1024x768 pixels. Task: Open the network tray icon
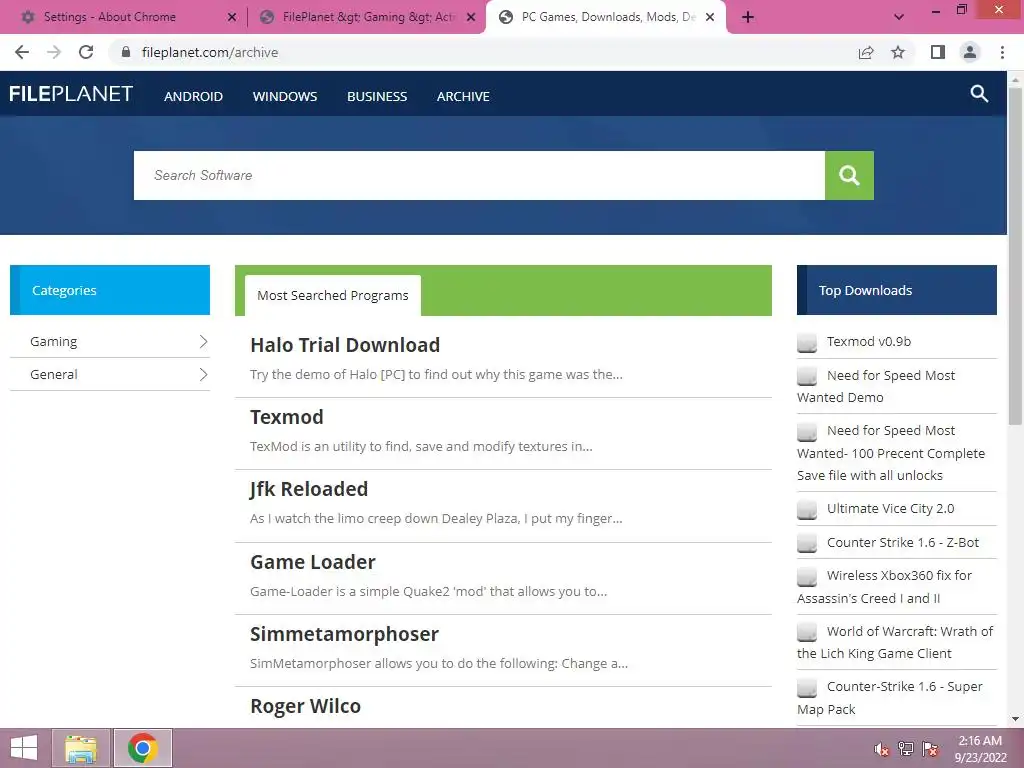[x=905, y=749]
